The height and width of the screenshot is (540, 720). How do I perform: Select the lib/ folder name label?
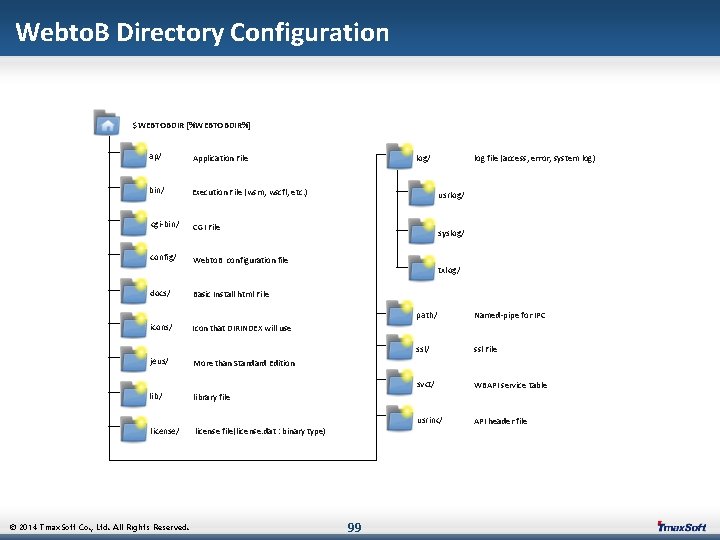click(156, 396)
